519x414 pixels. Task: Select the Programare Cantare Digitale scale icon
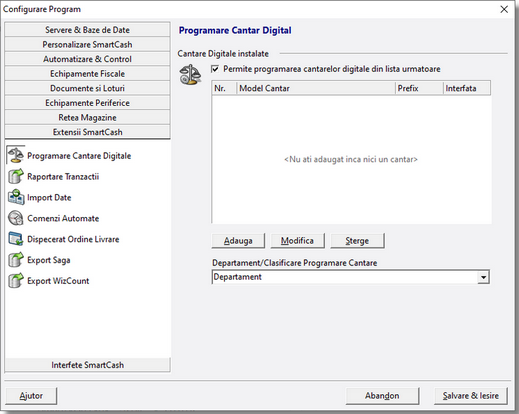pos(16,155)
